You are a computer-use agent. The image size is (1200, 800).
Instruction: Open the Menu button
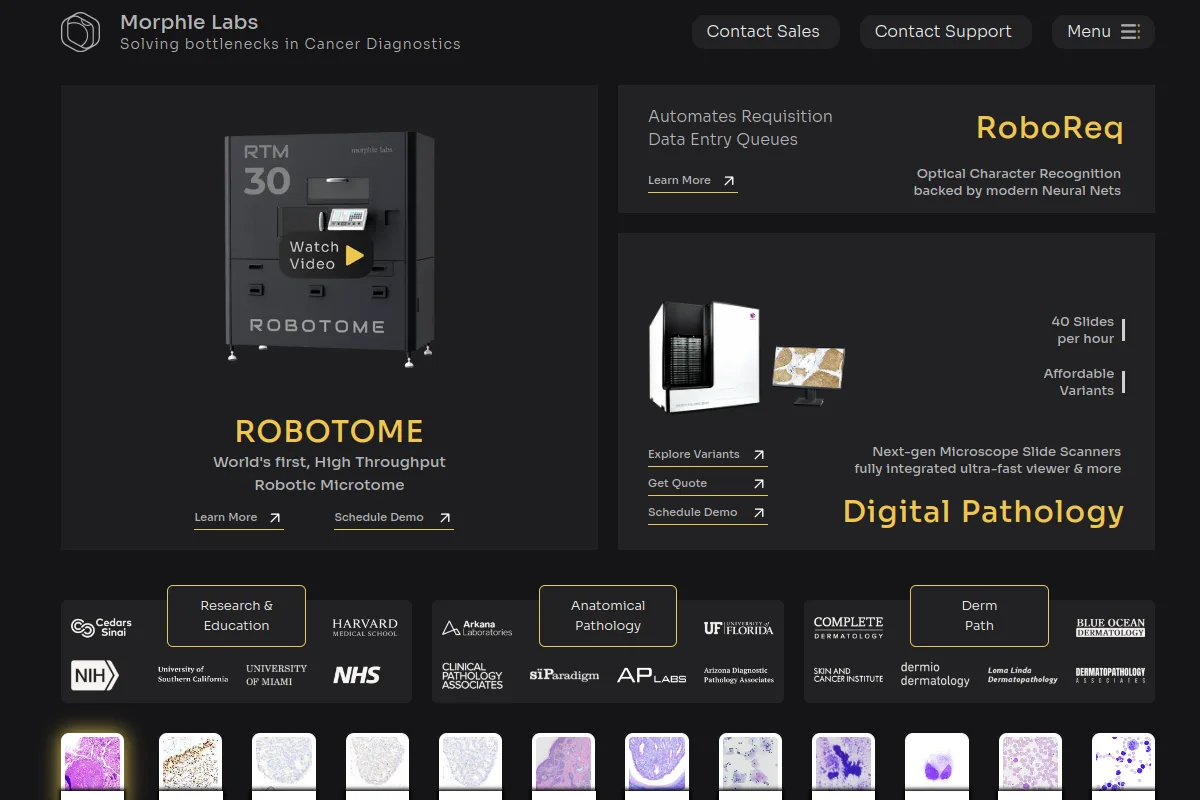[x=1103, y=32]
